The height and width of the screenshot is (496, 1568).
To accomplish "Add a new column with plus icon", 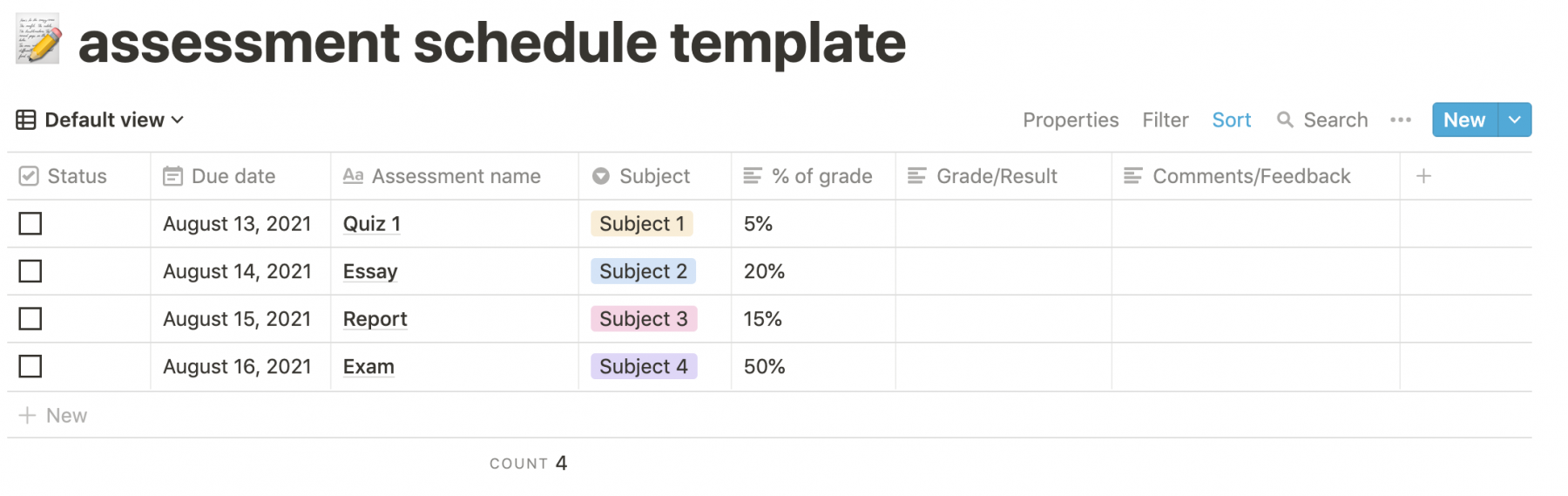I will [1423, 176].
